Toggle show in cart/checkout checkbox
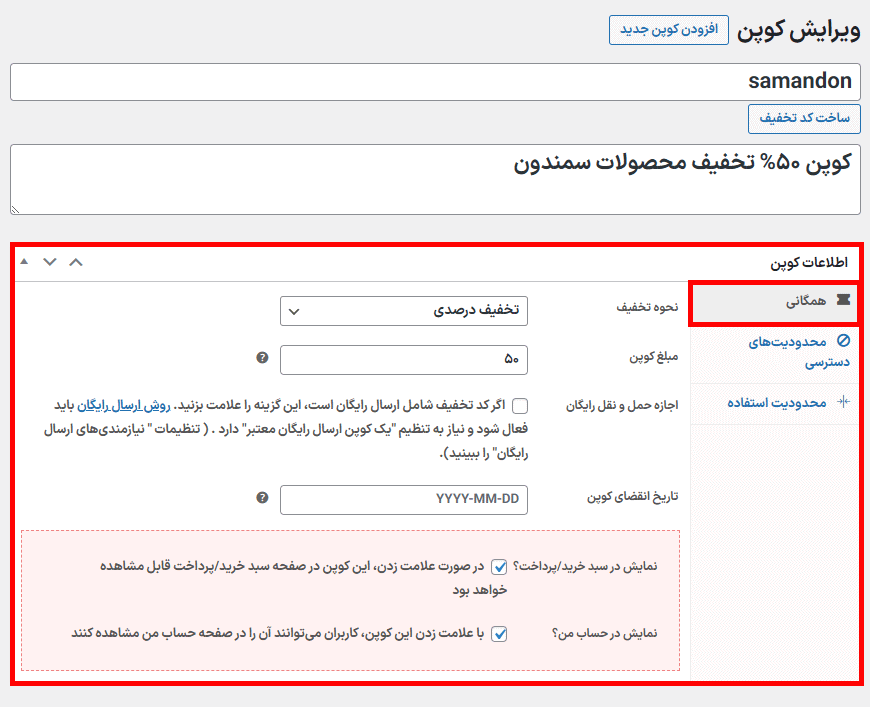 (499, 567)
